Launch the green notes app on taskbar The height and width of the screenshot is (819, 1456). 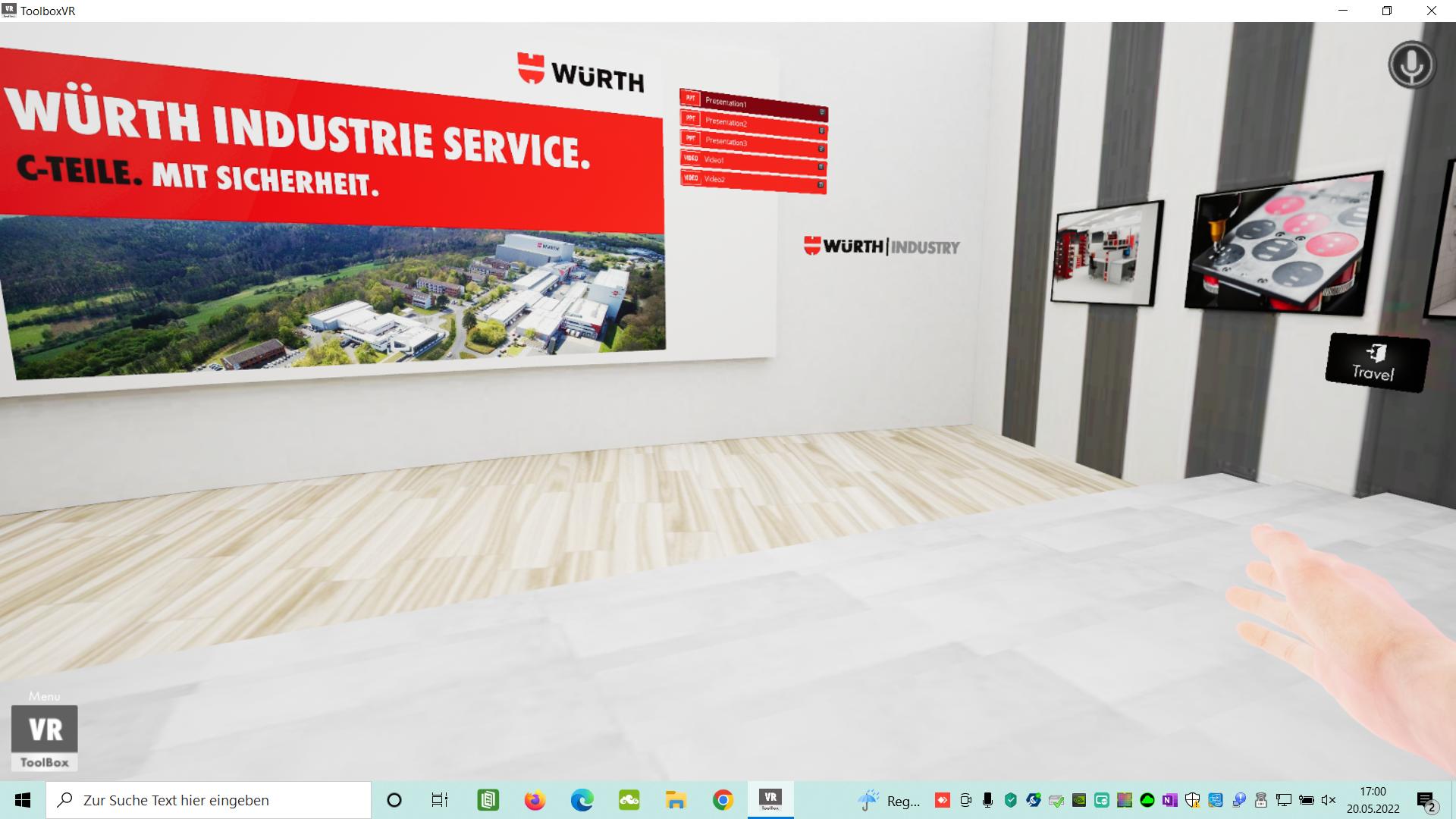click(x=488, y=800)
